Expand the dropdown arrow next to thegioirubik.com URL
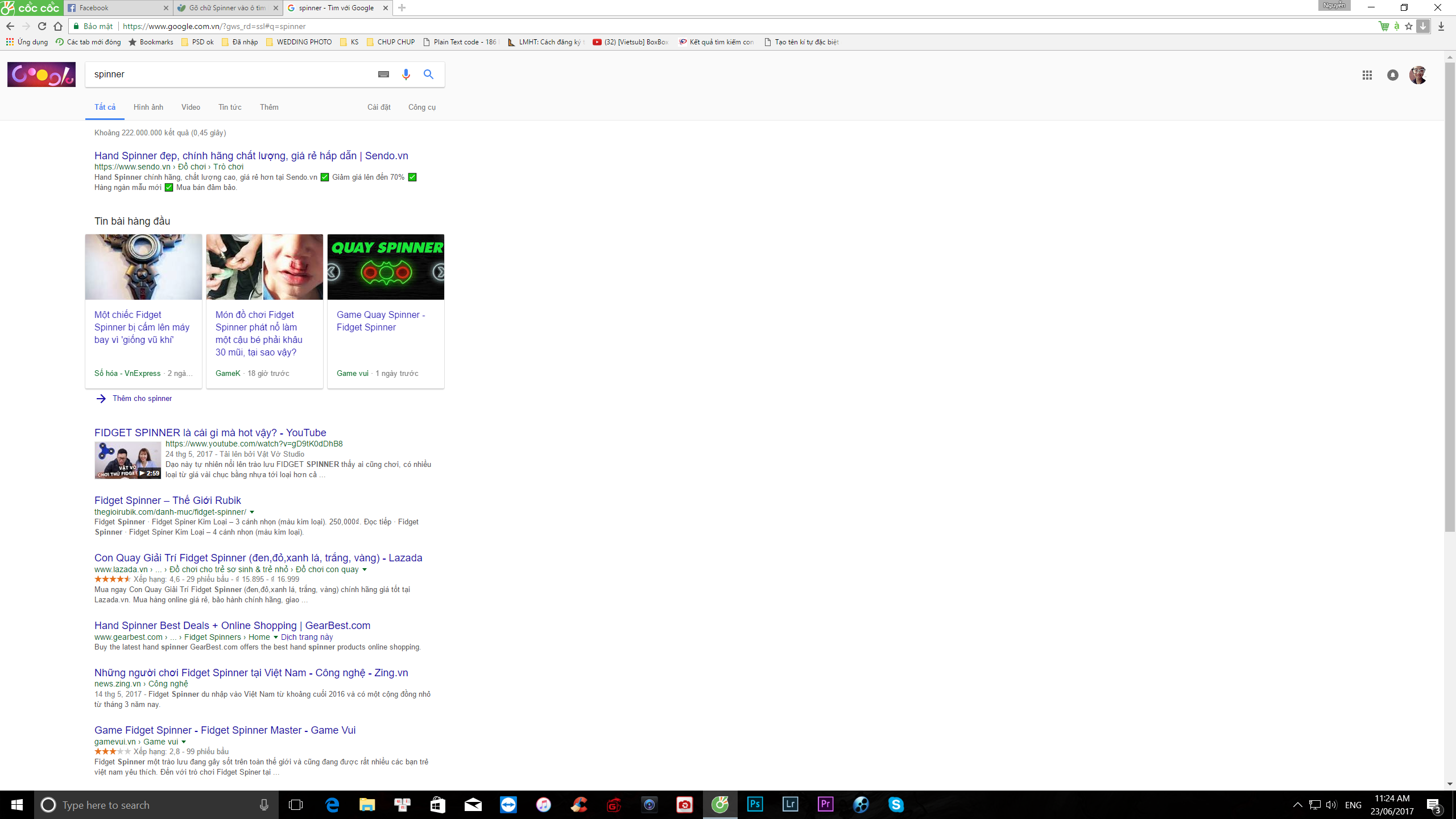Viewport: 1456px width, 819px height. (x=253, y=511)
